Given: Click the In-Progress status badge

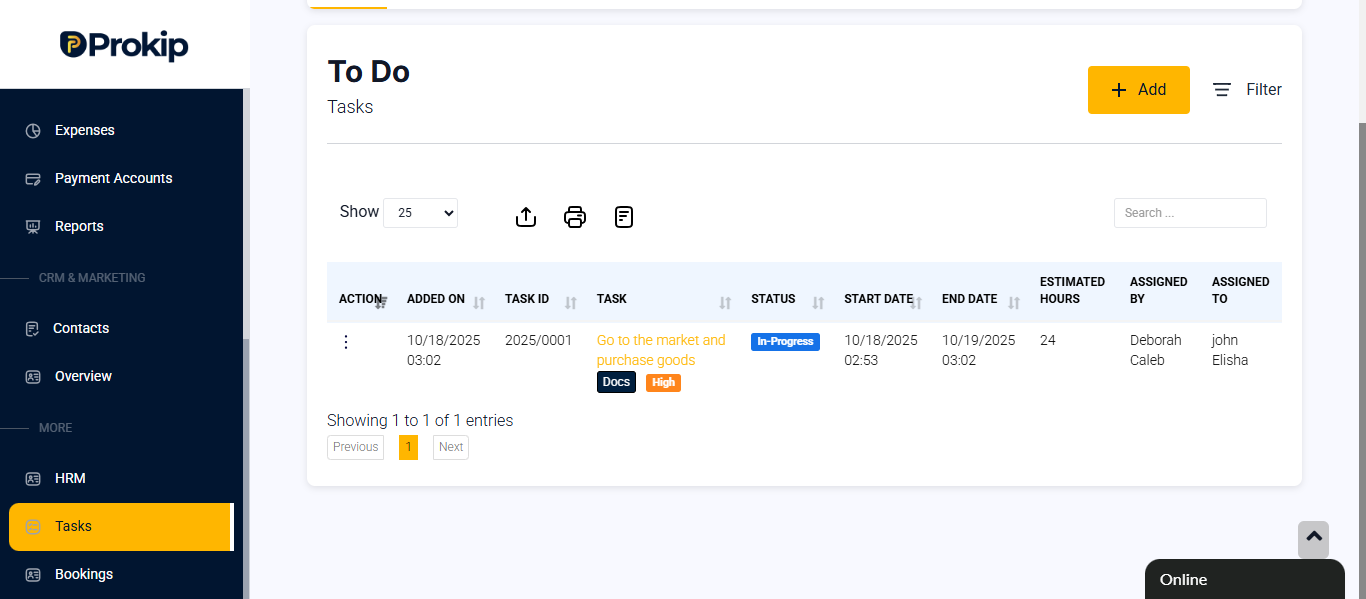Looking at the screenshot, I should pyautogui.click(x=785, y=341).
